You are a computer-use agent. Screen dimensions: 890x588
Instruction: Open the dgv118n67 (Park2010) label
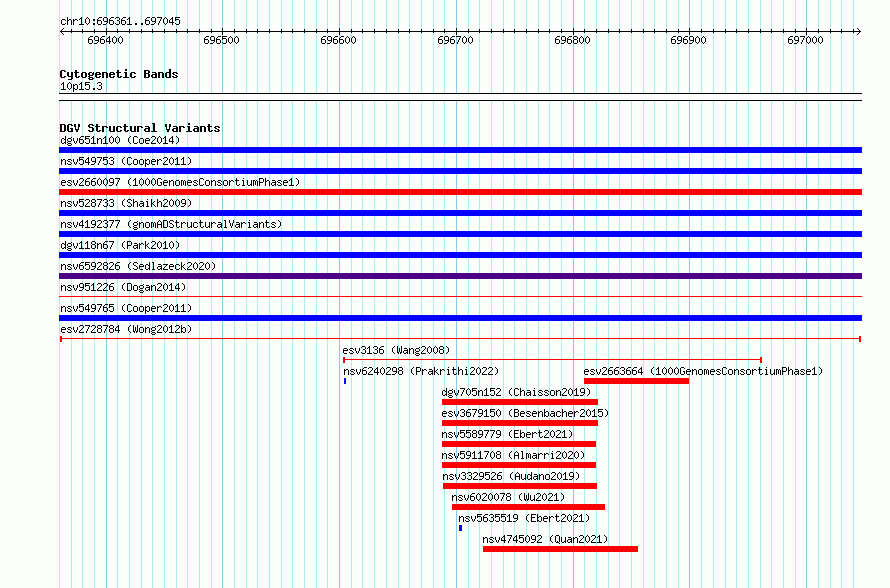pyautogui.click(x=120, y=245)
